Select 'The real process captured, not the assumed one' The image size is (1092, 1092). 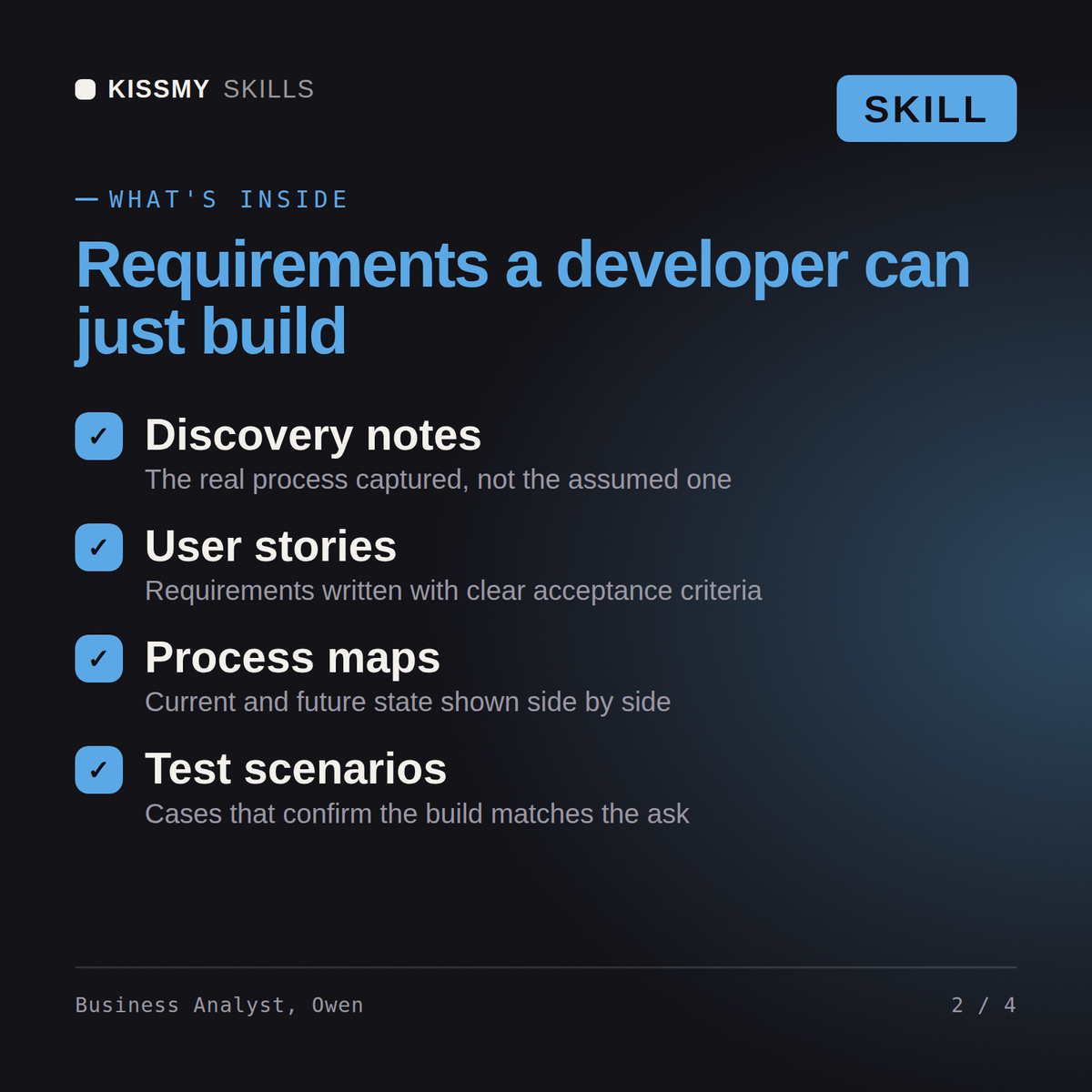point(439,480)
